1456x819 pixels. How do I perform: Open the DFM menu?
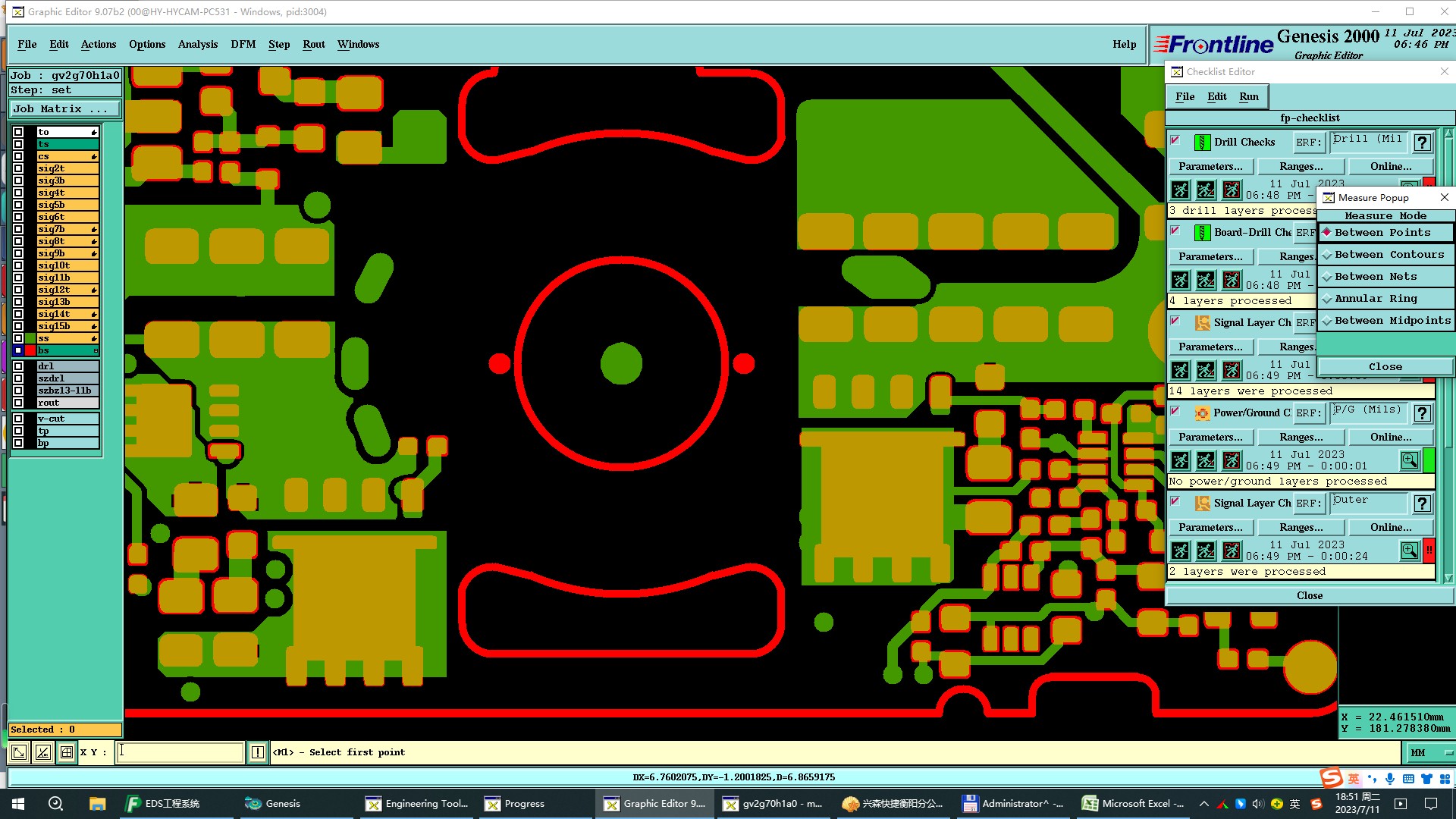243,44
